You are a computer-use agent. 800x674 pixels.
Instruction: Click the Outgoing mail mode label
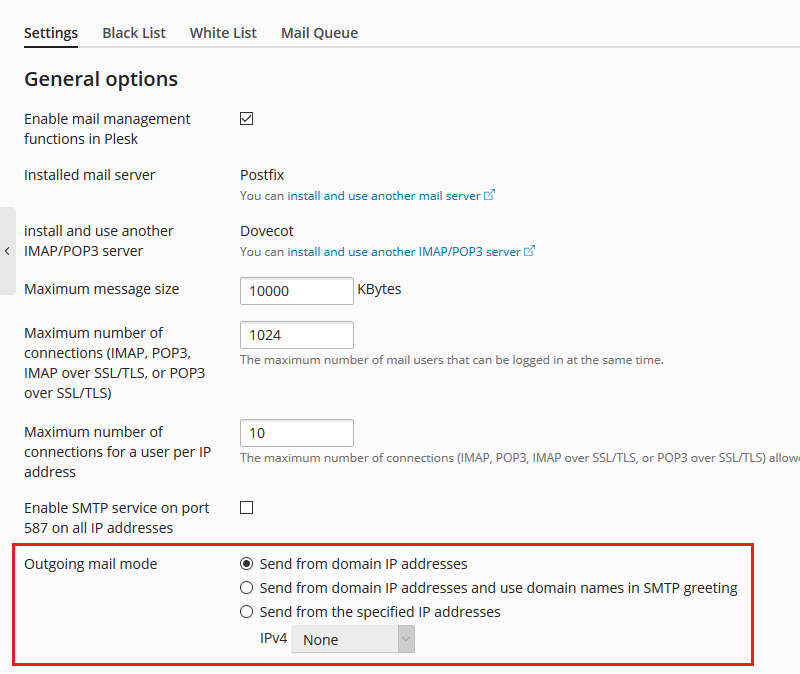91,564
